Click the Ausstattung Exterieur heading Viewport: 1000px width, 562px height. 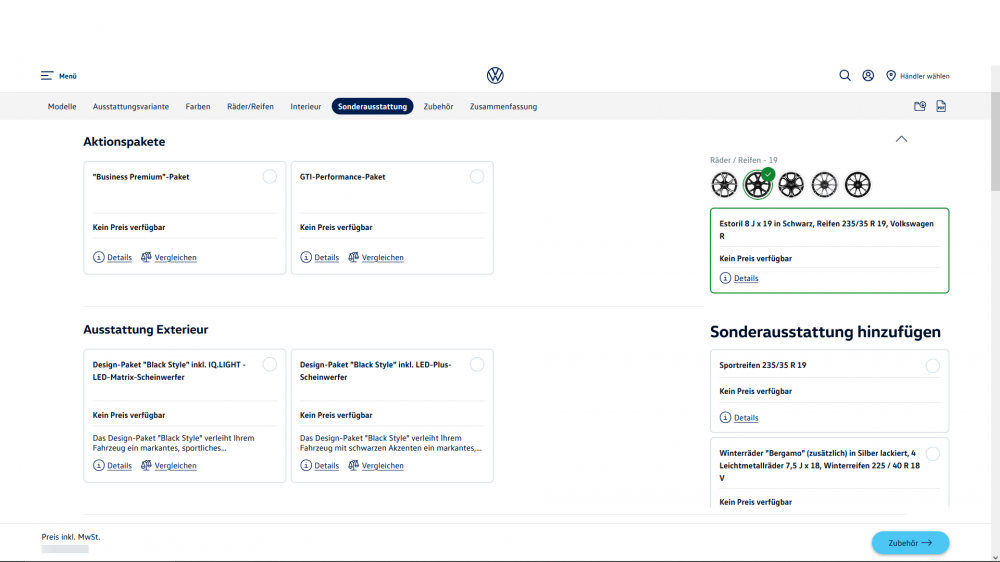pyautogui.click(x=145, y=329)
